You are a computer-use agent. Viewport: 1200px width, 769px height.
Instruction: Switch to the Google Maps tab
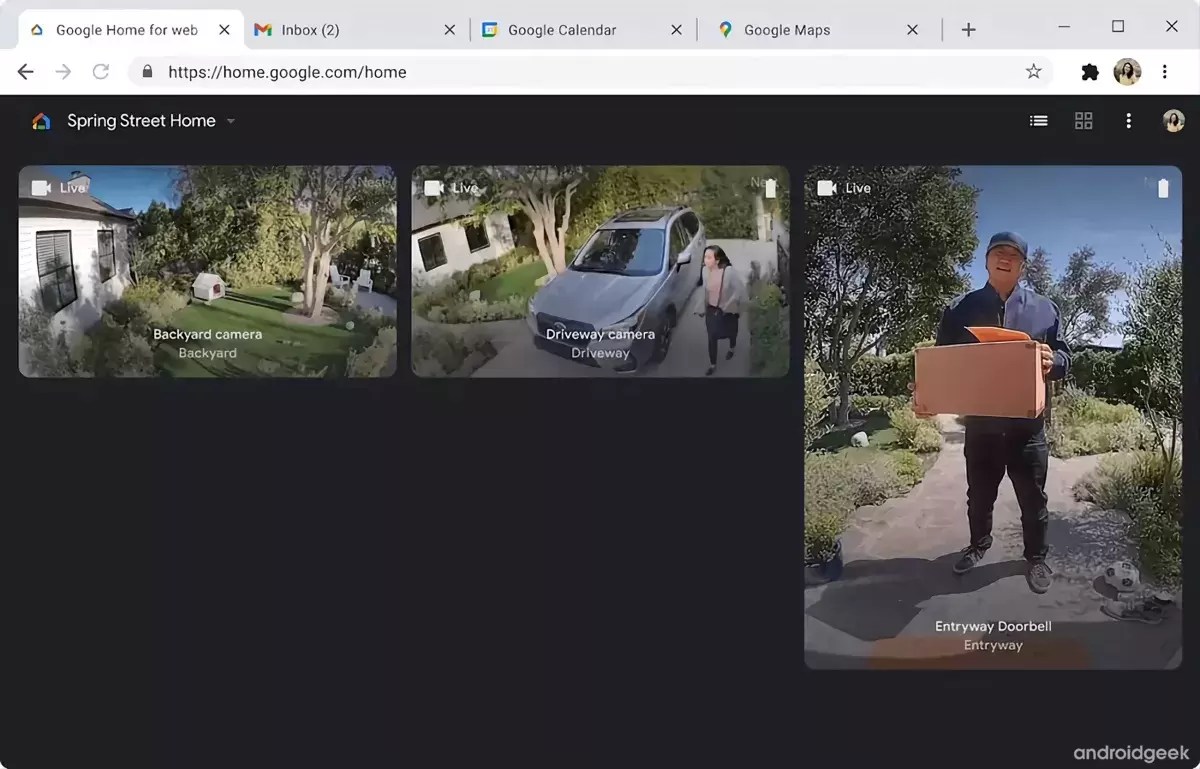pyautogui.click(x=790, y=29)
